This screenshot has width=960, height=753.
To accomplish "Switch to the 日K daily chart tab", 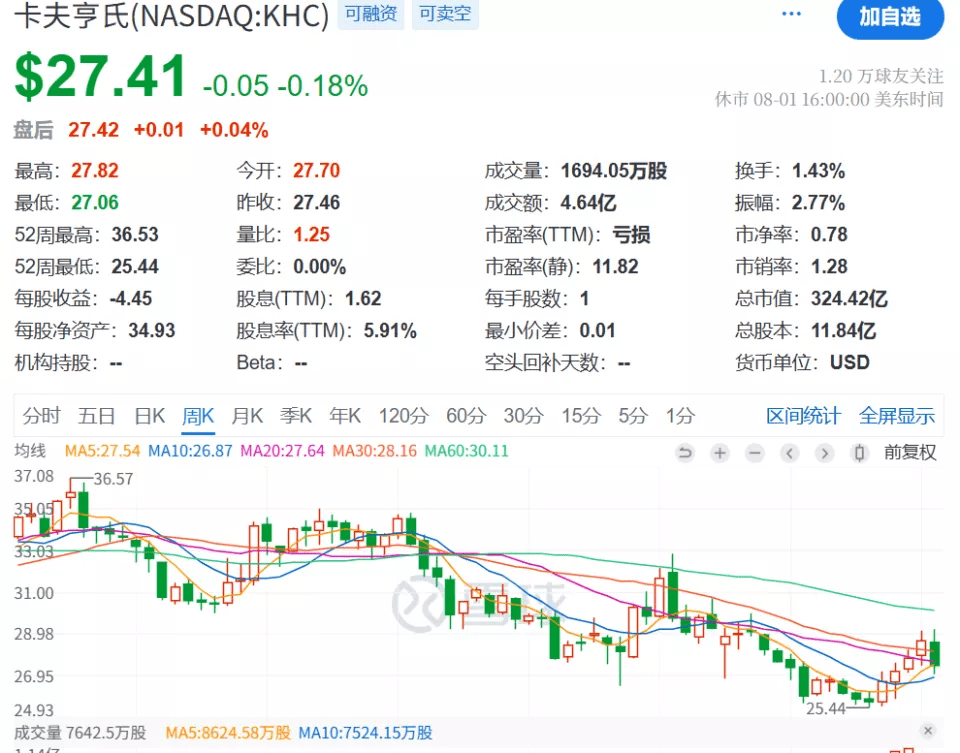I will point(149,416).
